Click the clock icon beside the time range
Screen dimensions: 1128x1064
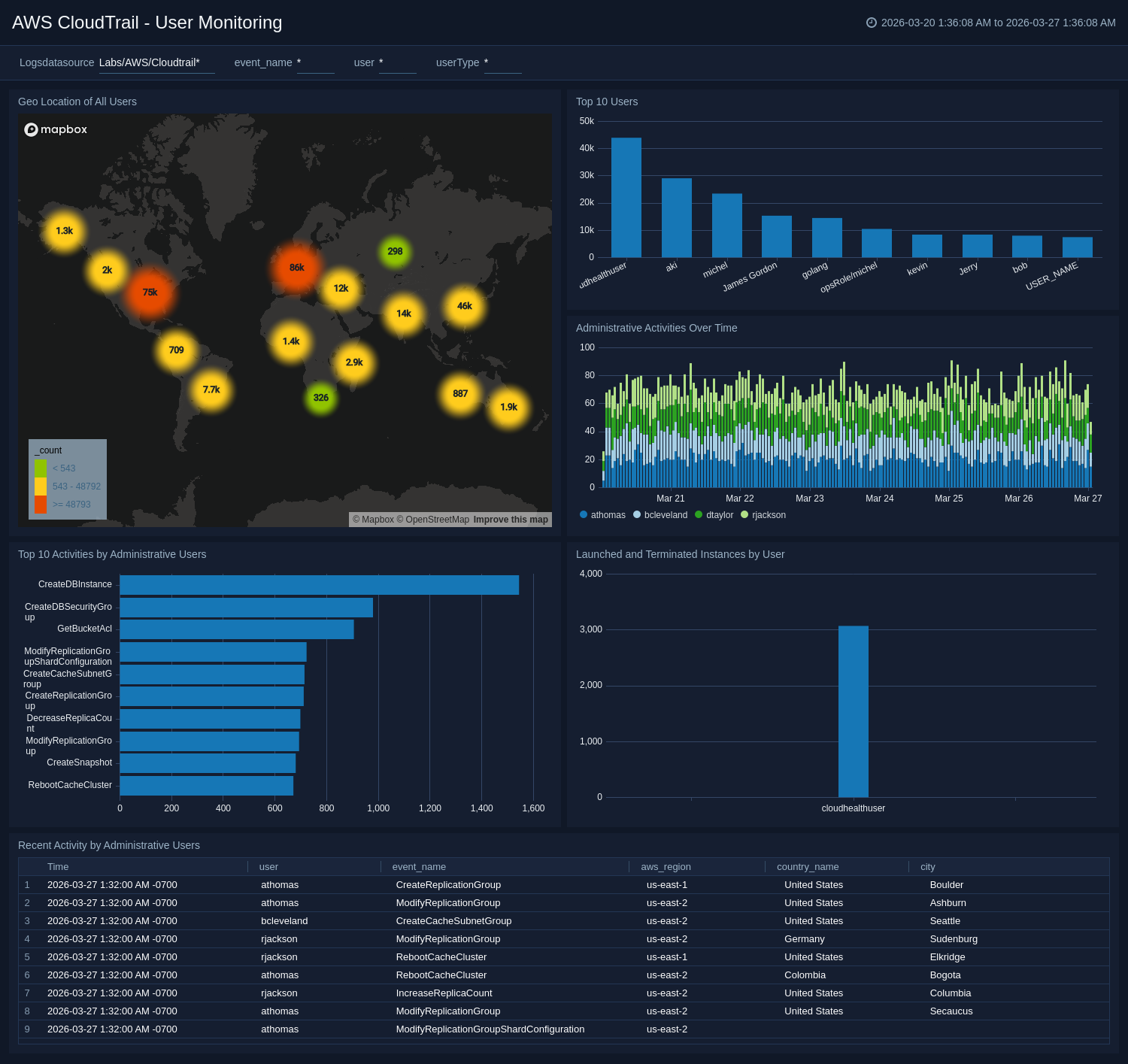click(872, 23)
